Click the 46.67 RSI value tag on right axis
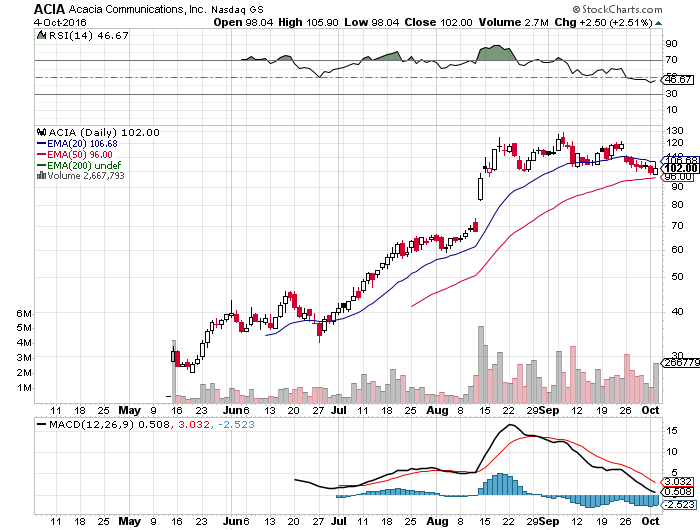The height and width of the screenshot is (530, 700). tap(679, 79)
